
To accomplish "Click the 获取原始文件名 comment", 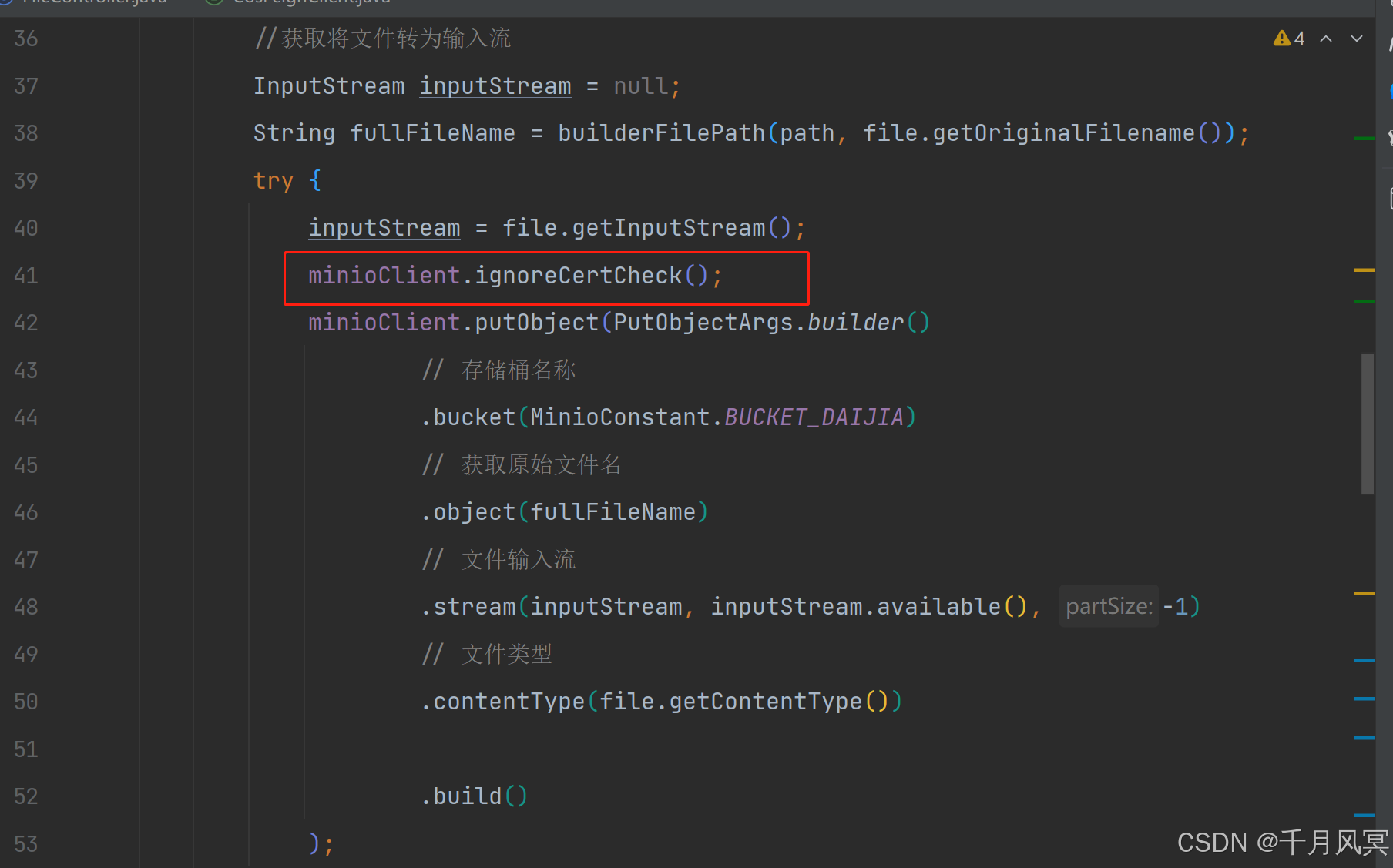I will (x=522, y=465).
